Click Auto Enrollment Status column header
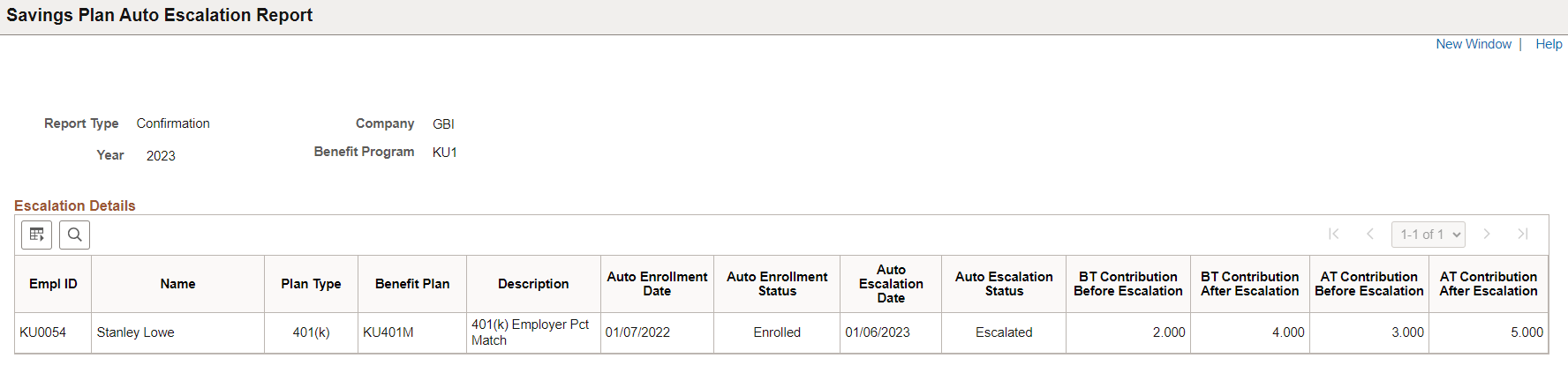The width and height of the screenshot is (1568, 373). (x=777, y=284)
